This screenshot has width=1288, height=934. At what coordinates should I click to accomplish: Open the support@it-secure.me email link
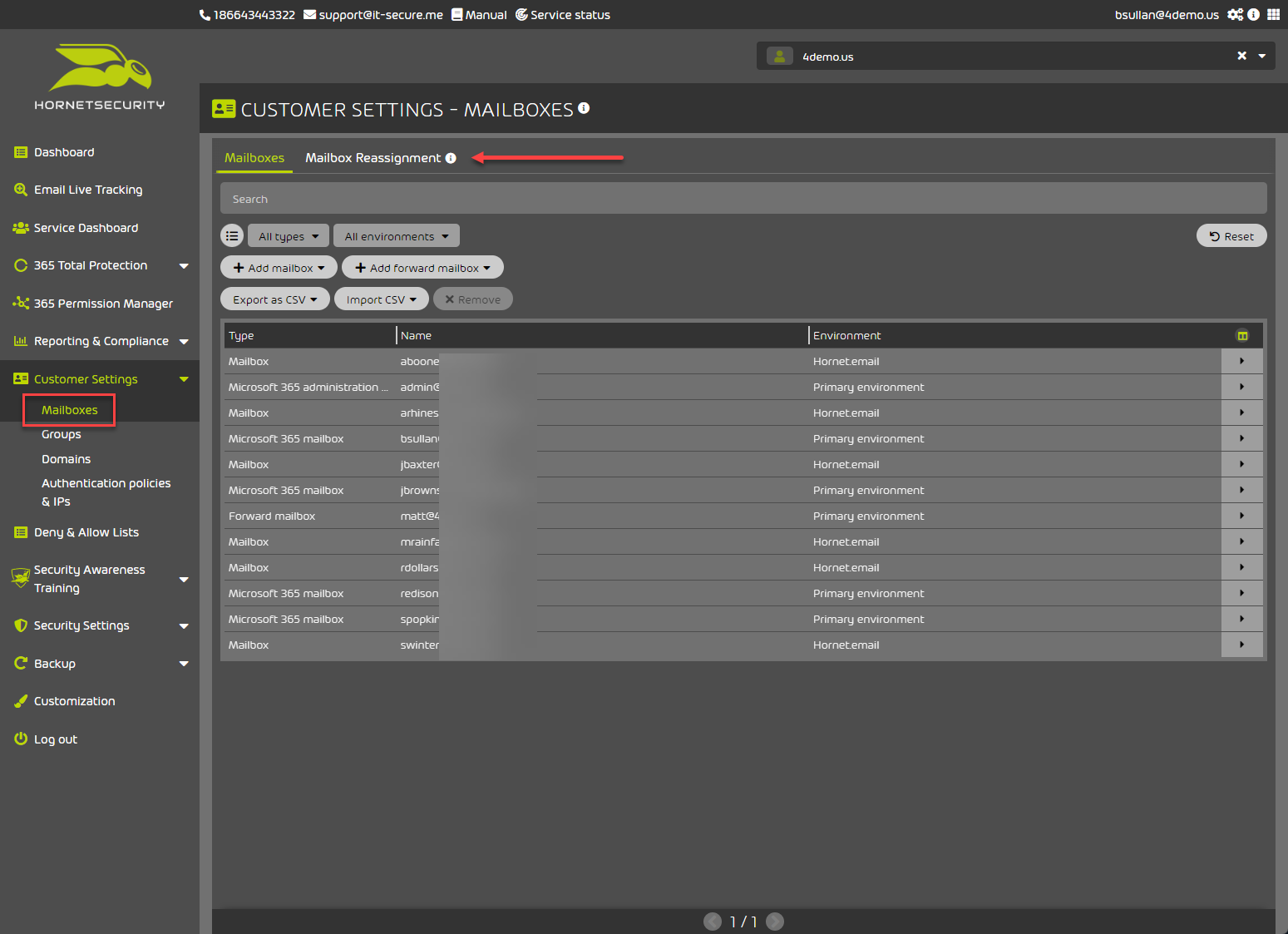tap(373, 15)
